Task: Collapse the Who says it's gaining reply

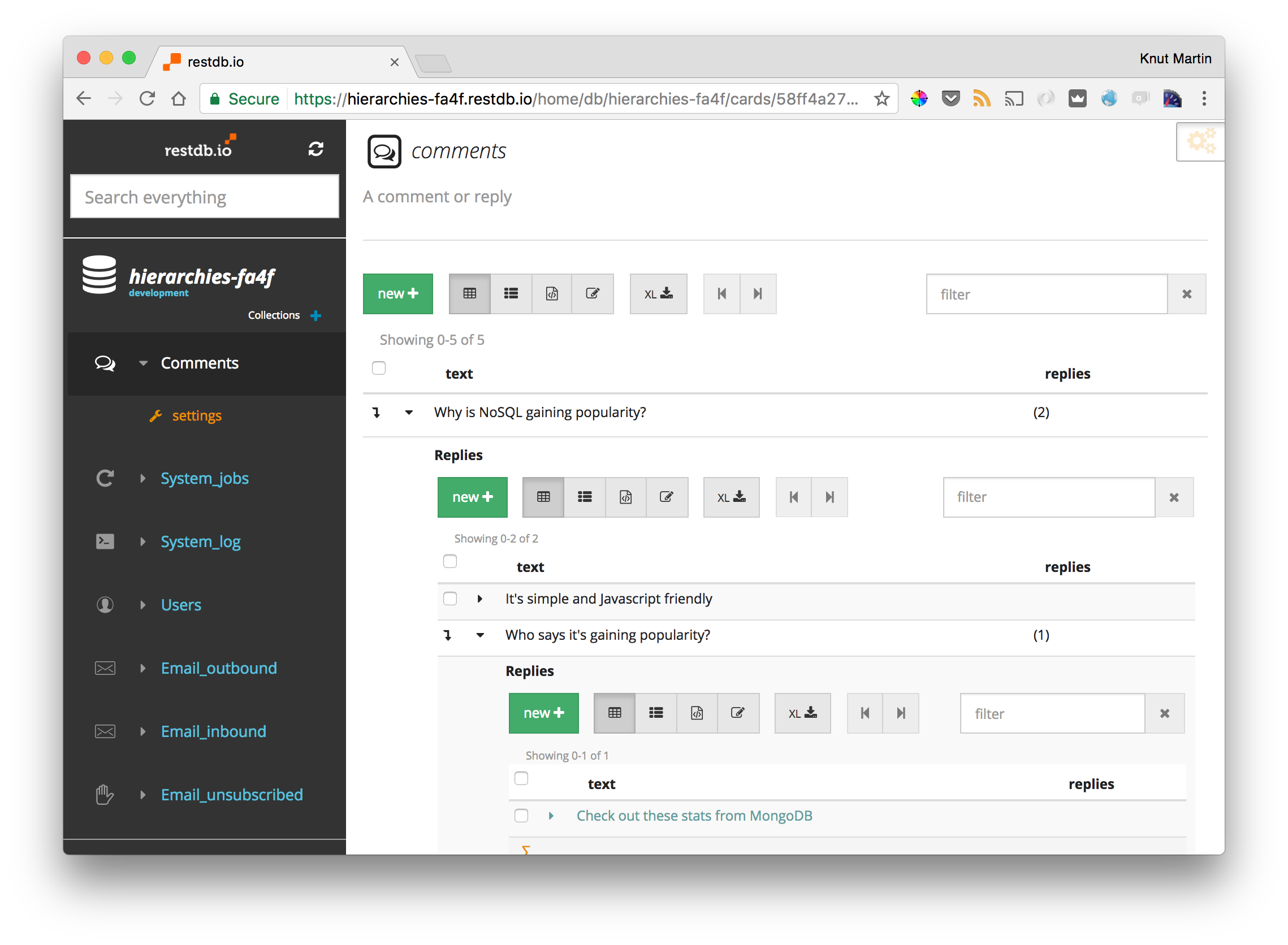Action: coord(482,634)
